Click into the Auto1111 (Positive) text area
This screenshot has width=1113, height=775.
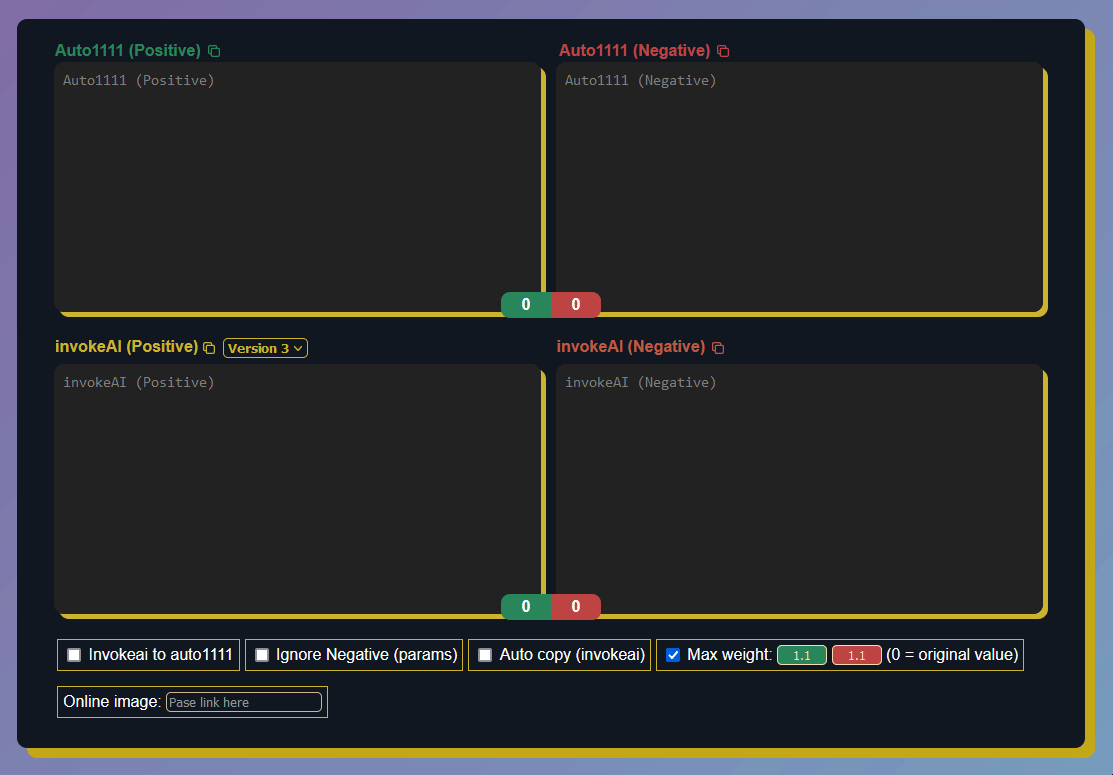pyautogui.click(x=297, y=187)
